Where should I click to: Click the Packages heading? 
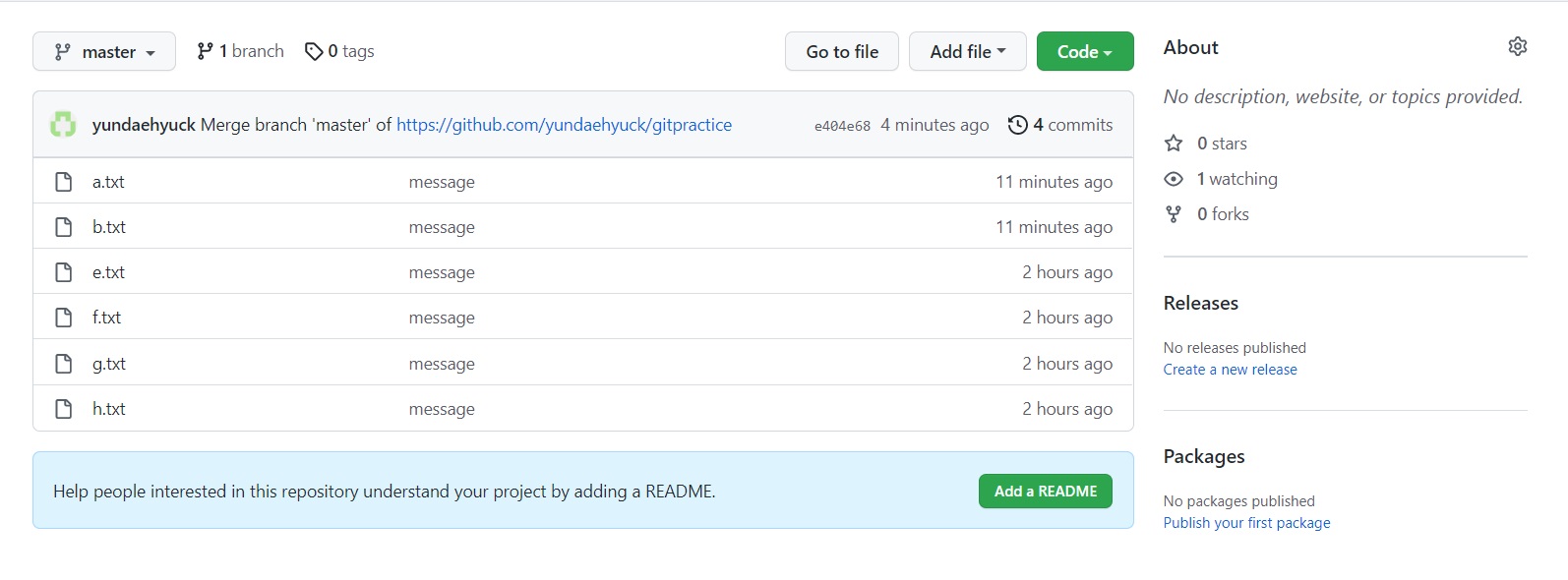1204,456
